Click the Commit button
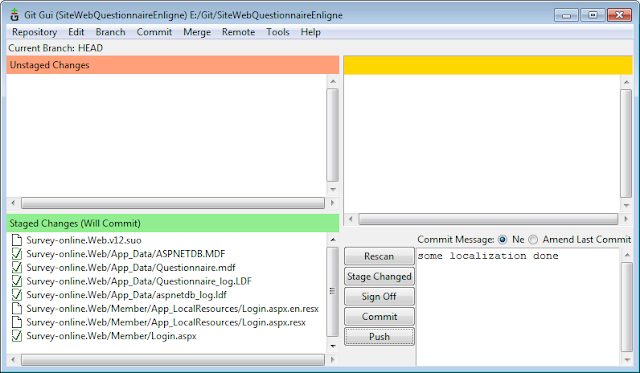This screenshot has height=373, width=640. click(x=379, y=316)
